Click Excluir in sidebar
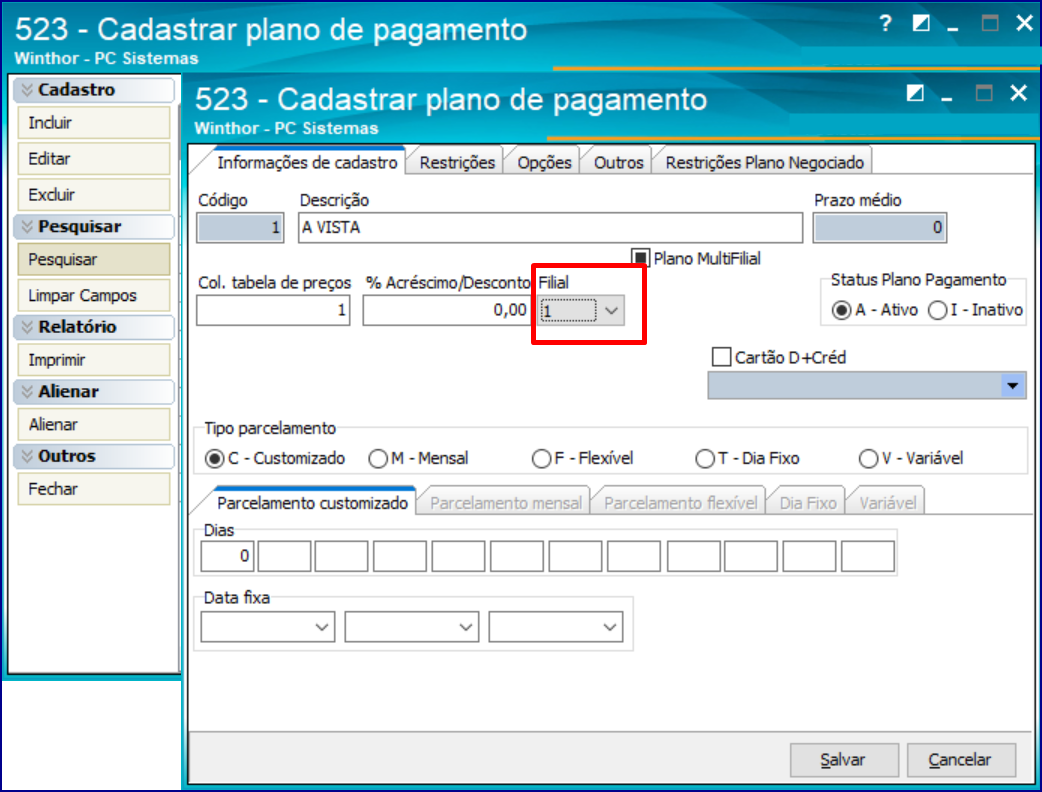 pos(94,194)
